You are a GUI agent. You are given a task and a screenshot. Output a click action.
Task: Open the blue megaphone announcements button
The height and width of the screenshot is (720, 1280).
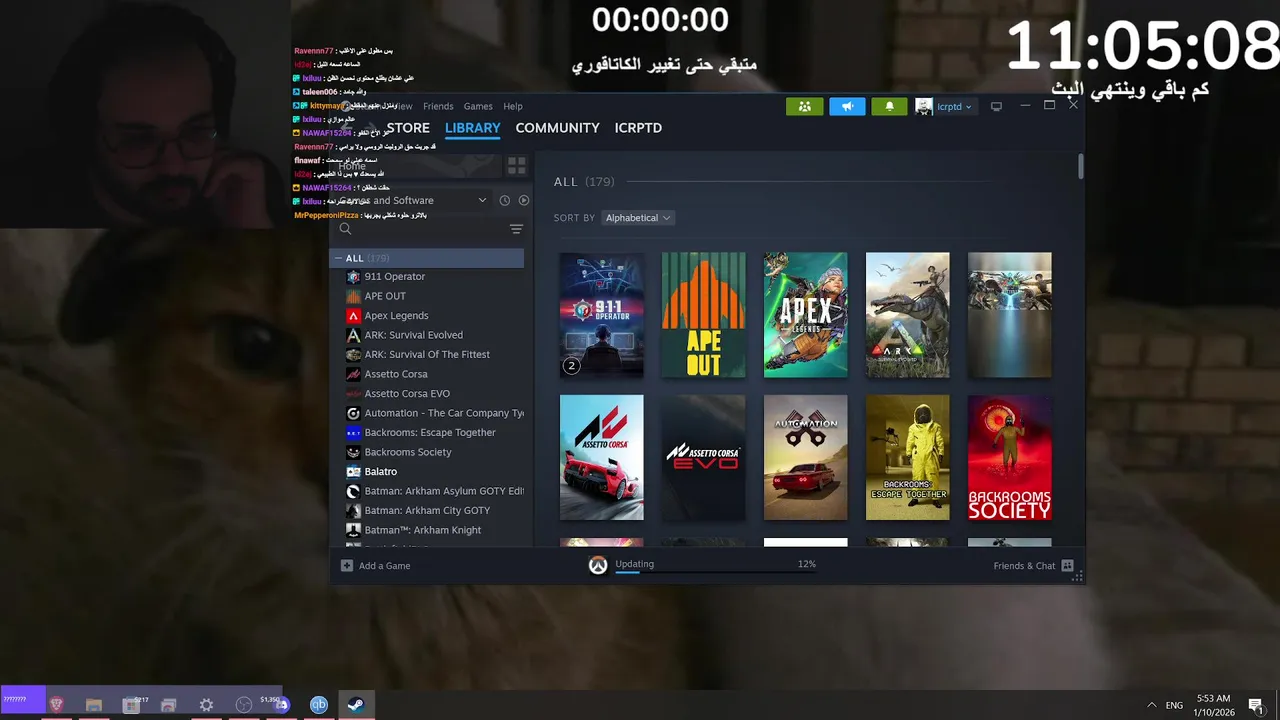847,106
